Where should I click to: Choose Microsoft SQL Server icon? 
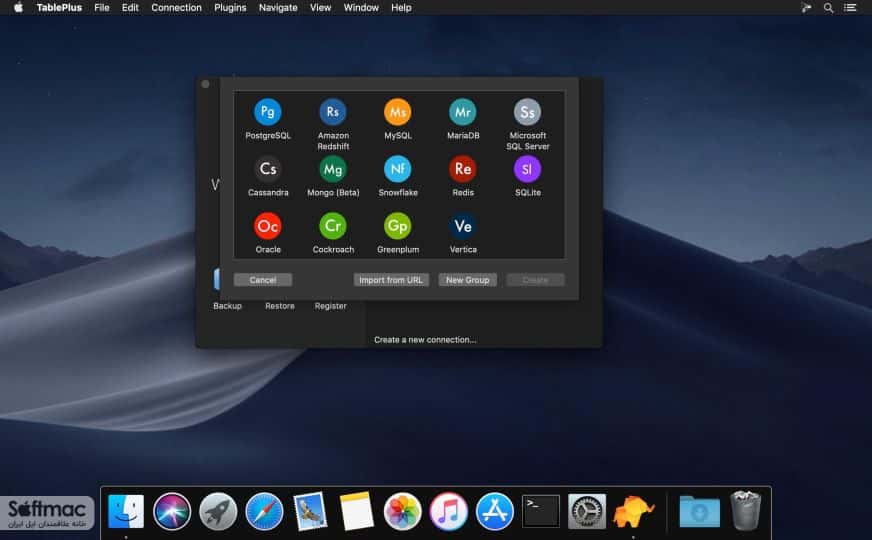[x=527, y=112]
